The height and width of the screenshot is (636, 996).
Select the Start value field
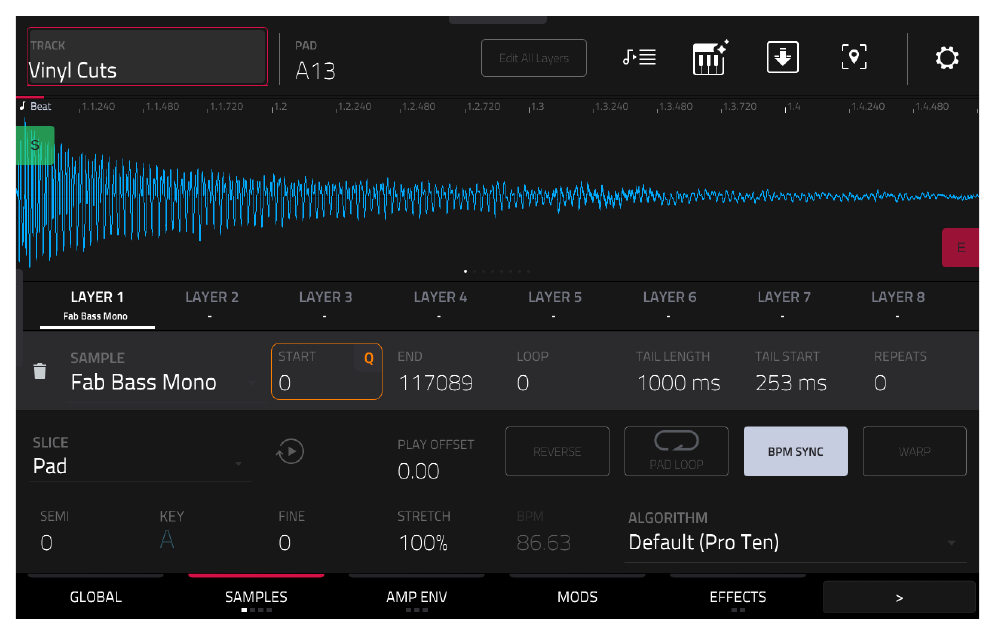pyautogui.click(x=326, y=372)
